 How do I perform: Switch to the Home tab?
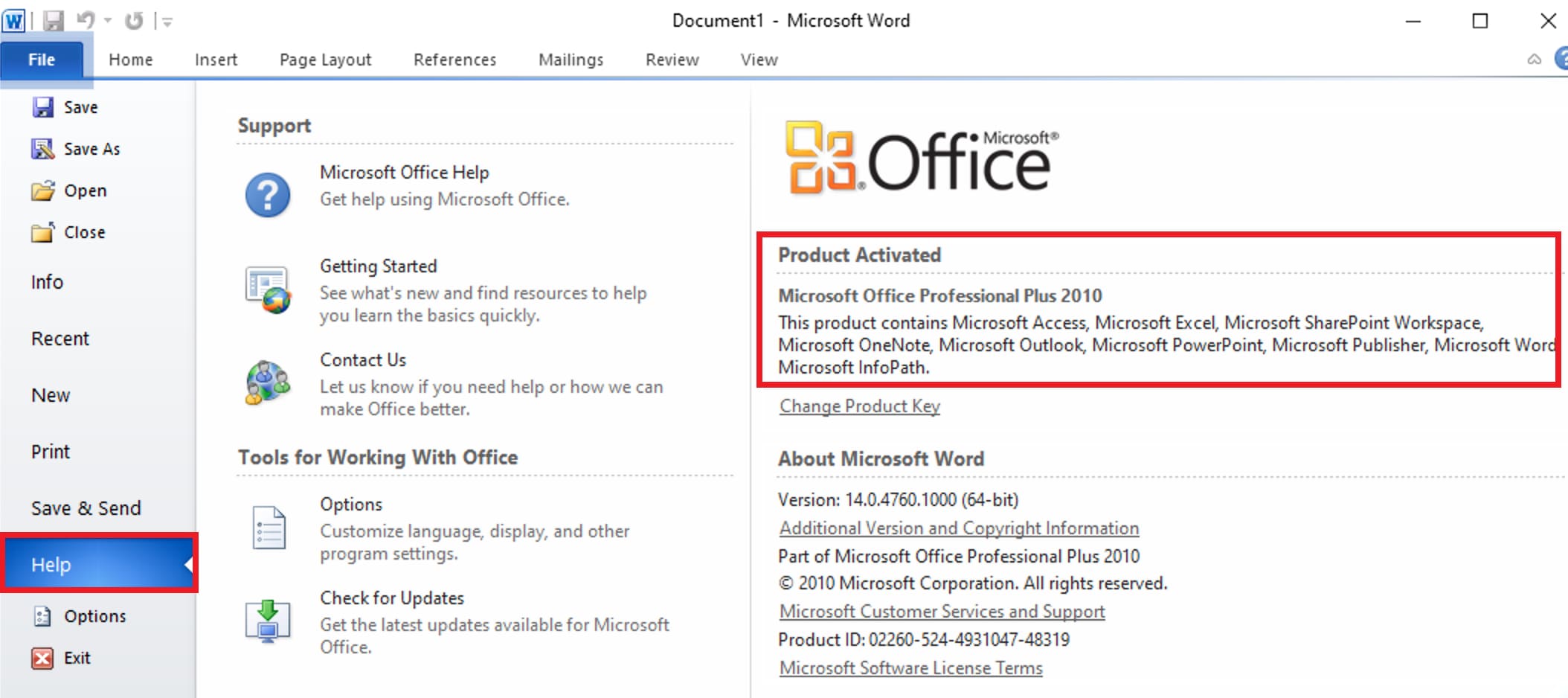(x=130, y=60)
